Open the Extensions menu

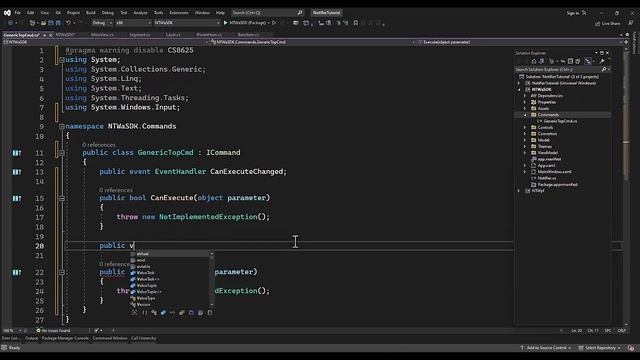tap(179, 13)
